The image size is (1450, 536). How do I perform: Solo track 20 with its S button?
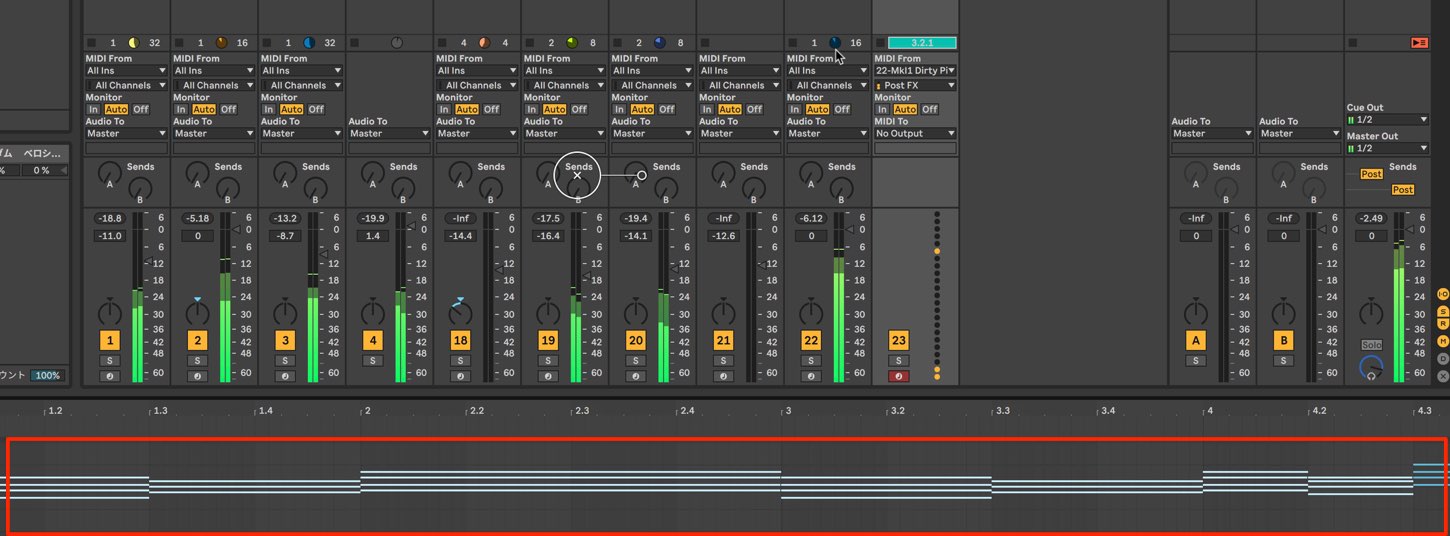(635, 360)
